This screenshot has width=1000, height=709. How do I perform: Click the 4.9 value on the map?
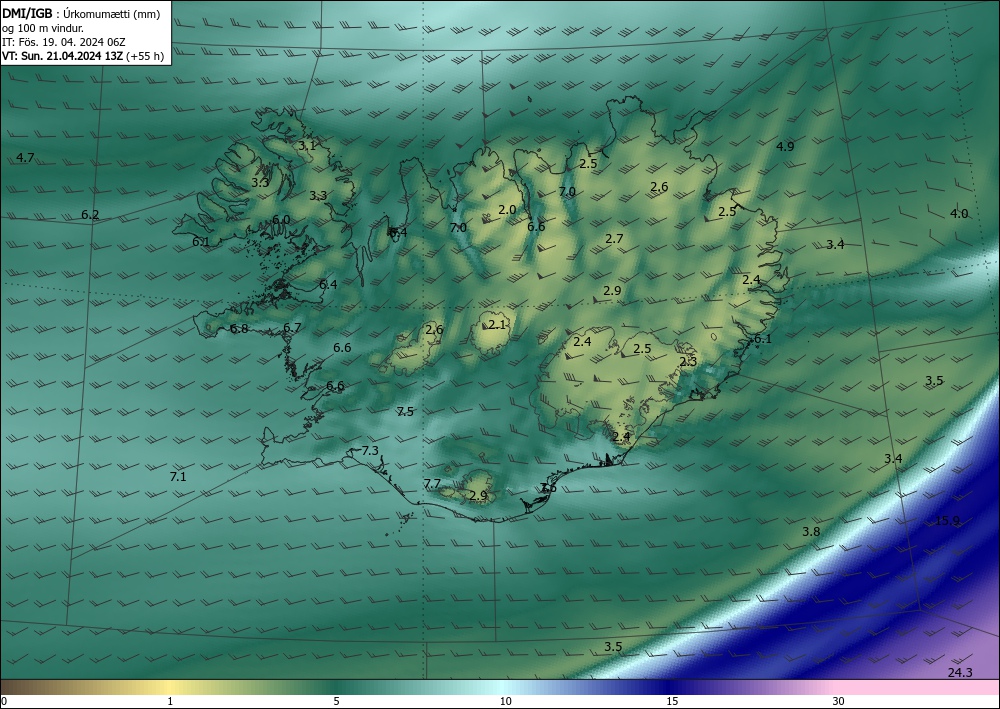(785, 146)
